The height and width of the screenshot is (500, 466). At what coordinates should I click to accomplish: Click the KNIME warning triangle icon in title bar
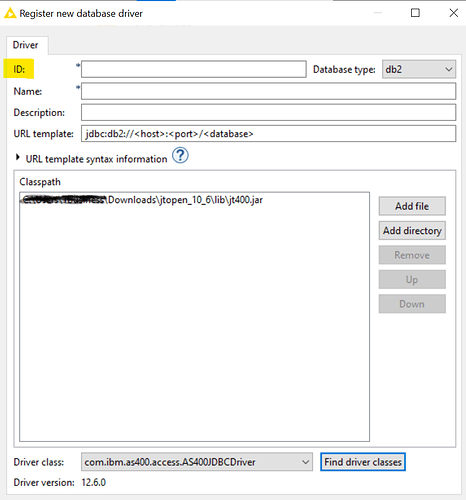point(10,13)
